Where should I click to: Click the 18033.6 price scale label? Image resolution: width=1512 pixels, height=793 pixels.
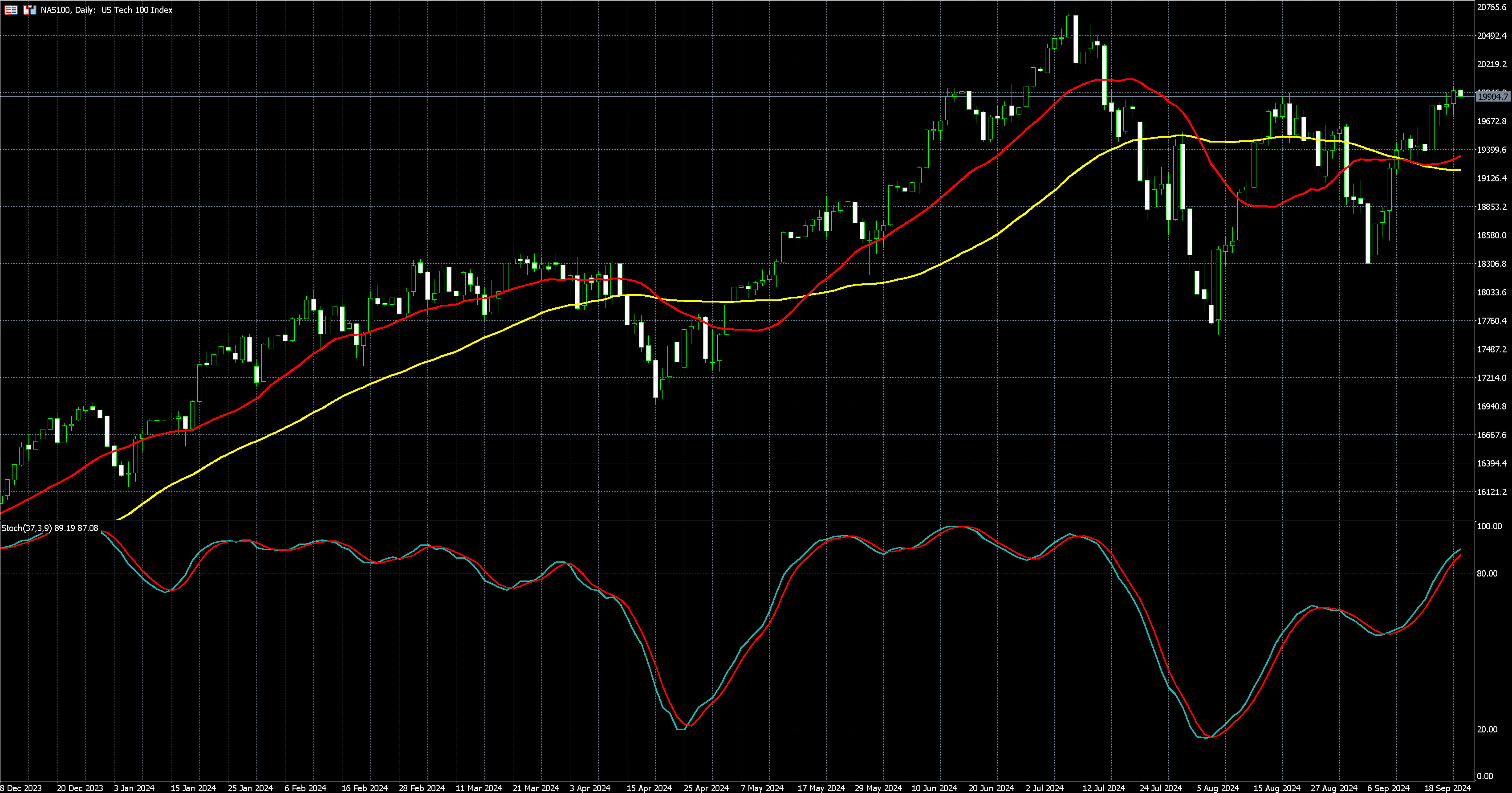[x=1492, y=293]
